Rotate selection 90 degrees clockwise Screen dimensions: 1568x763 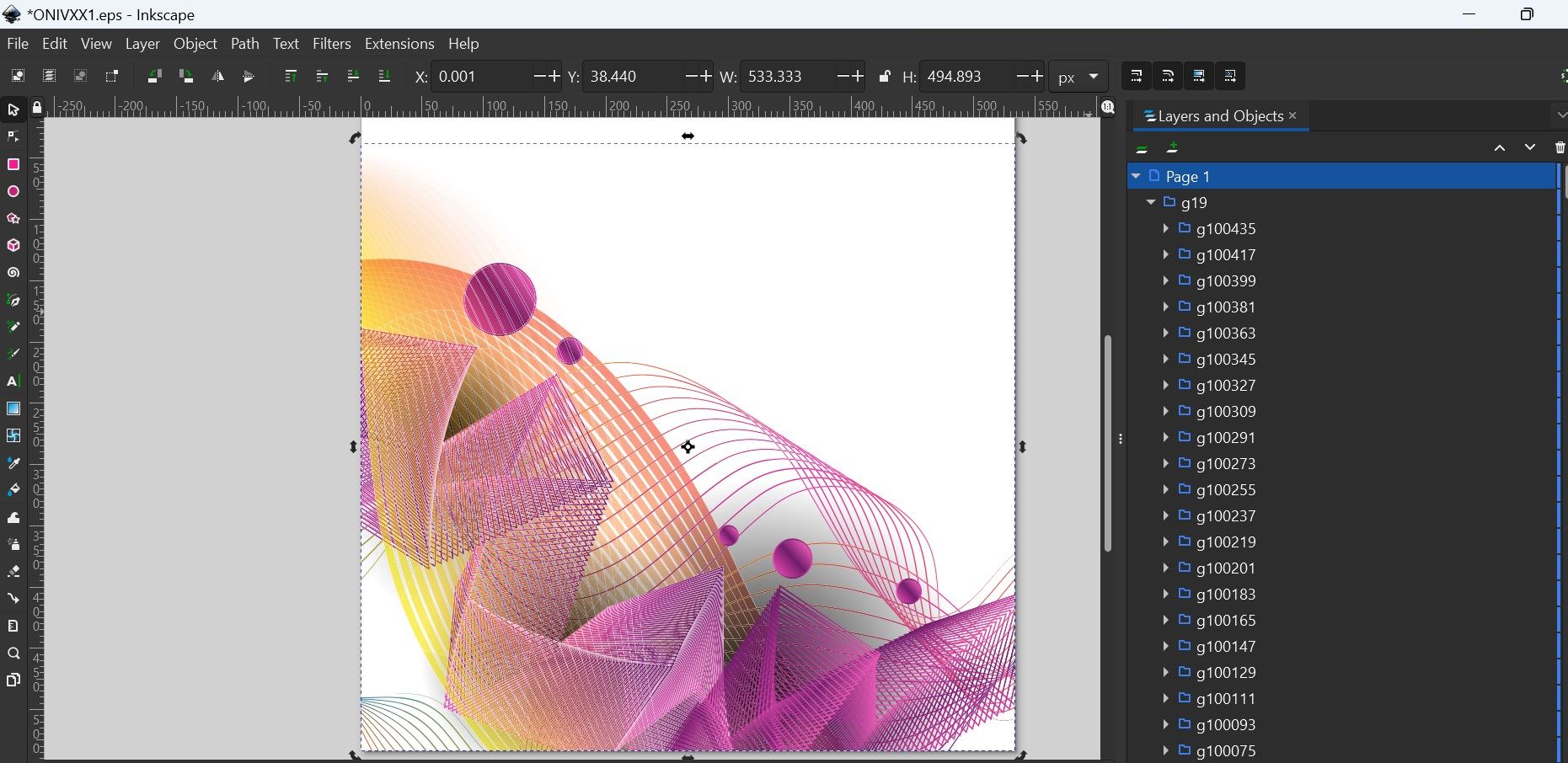(186, 76)
